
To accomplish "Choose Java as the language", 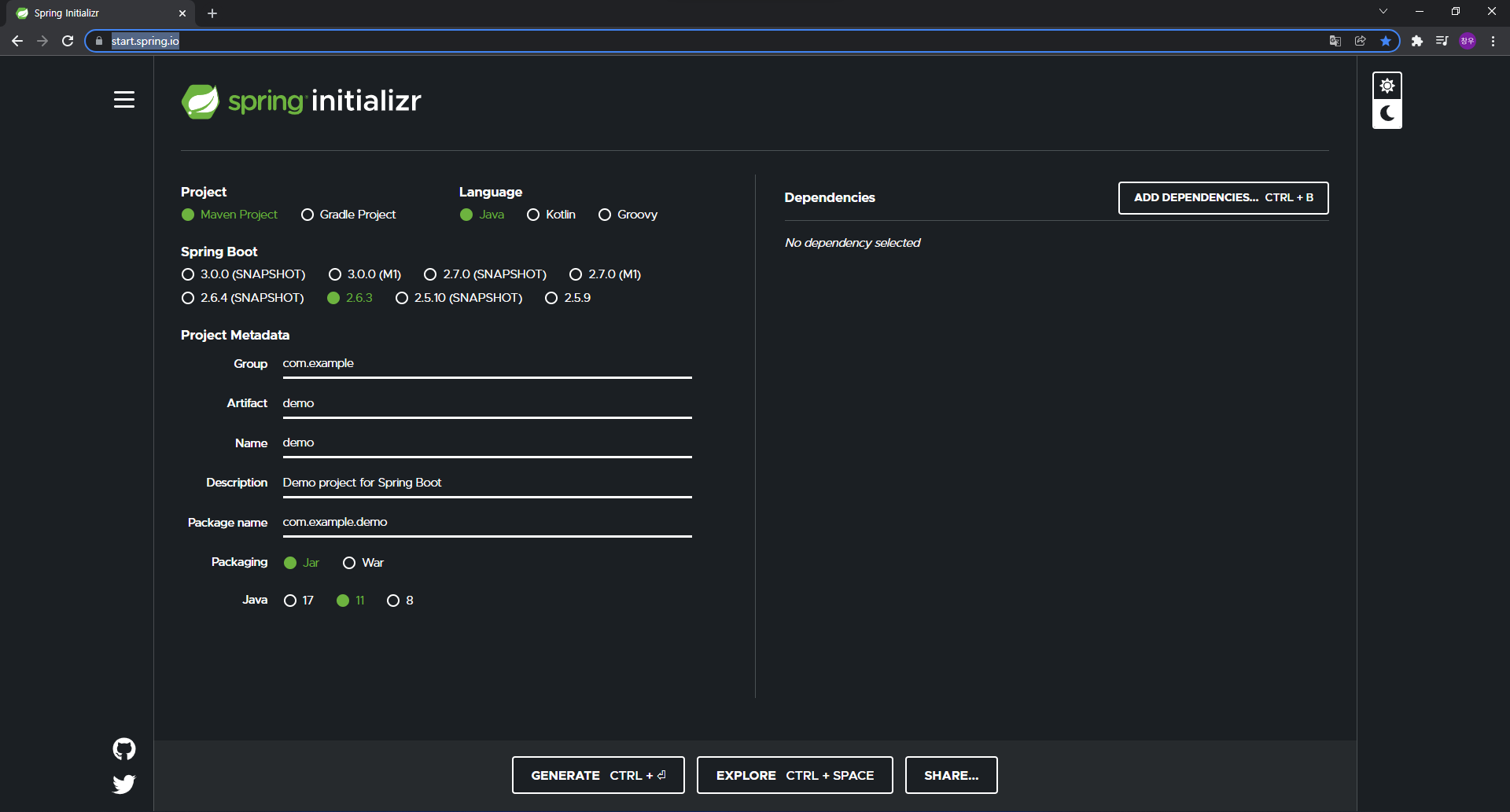I will pyautogui.click(x=482, y=215).
